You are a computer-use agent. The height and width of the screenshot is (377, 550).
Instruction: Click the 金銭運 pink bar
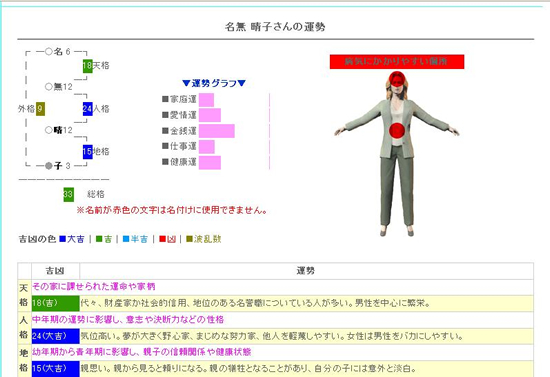click(x=217, y=131)
